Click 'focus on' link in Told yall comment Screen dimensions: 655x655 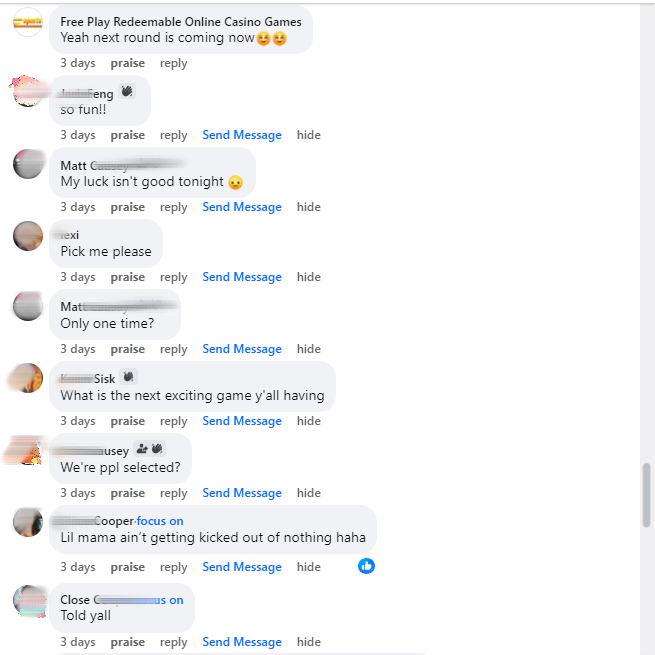168,600
